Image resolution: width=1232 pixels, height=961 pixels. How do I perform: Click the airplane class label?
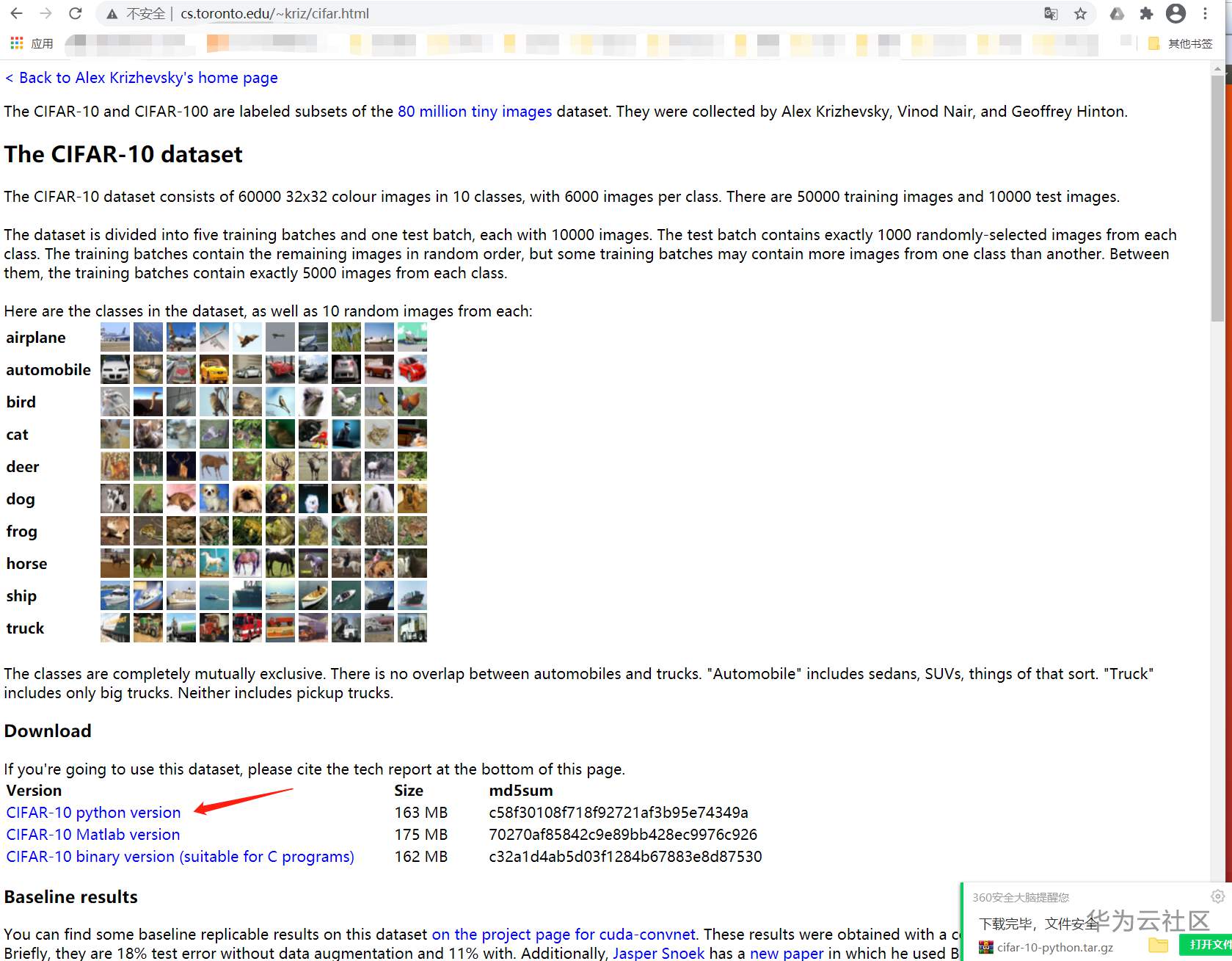[36, 338]
